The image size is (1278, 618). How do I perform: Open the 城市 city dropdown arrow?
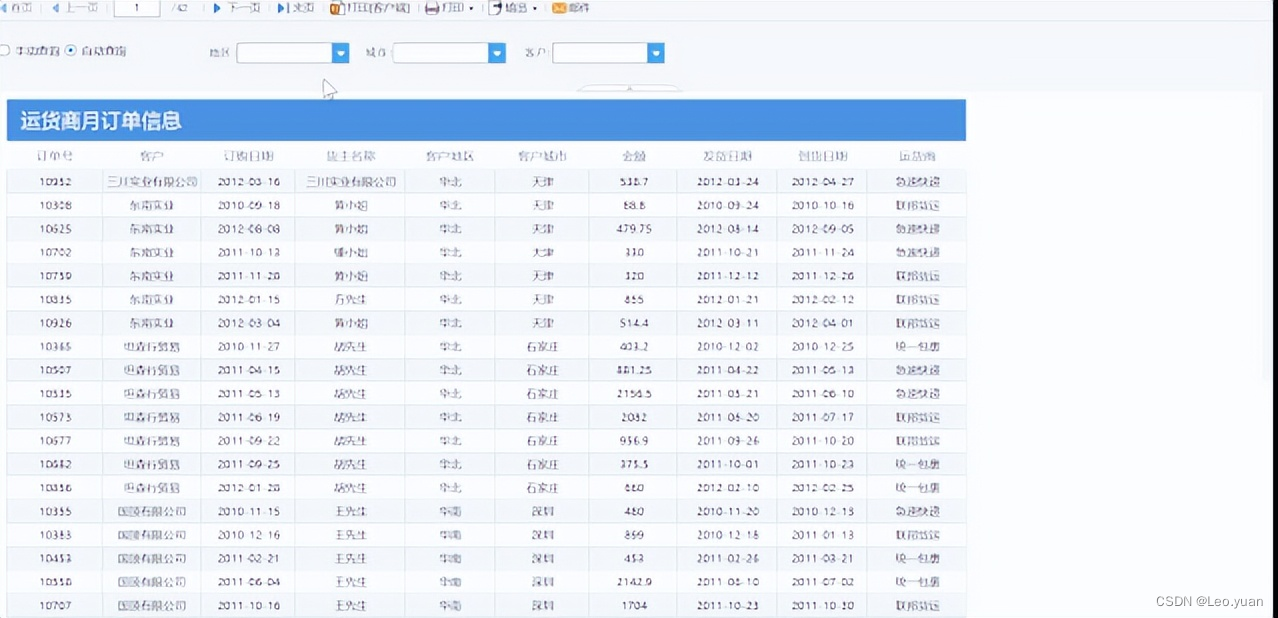497,53
